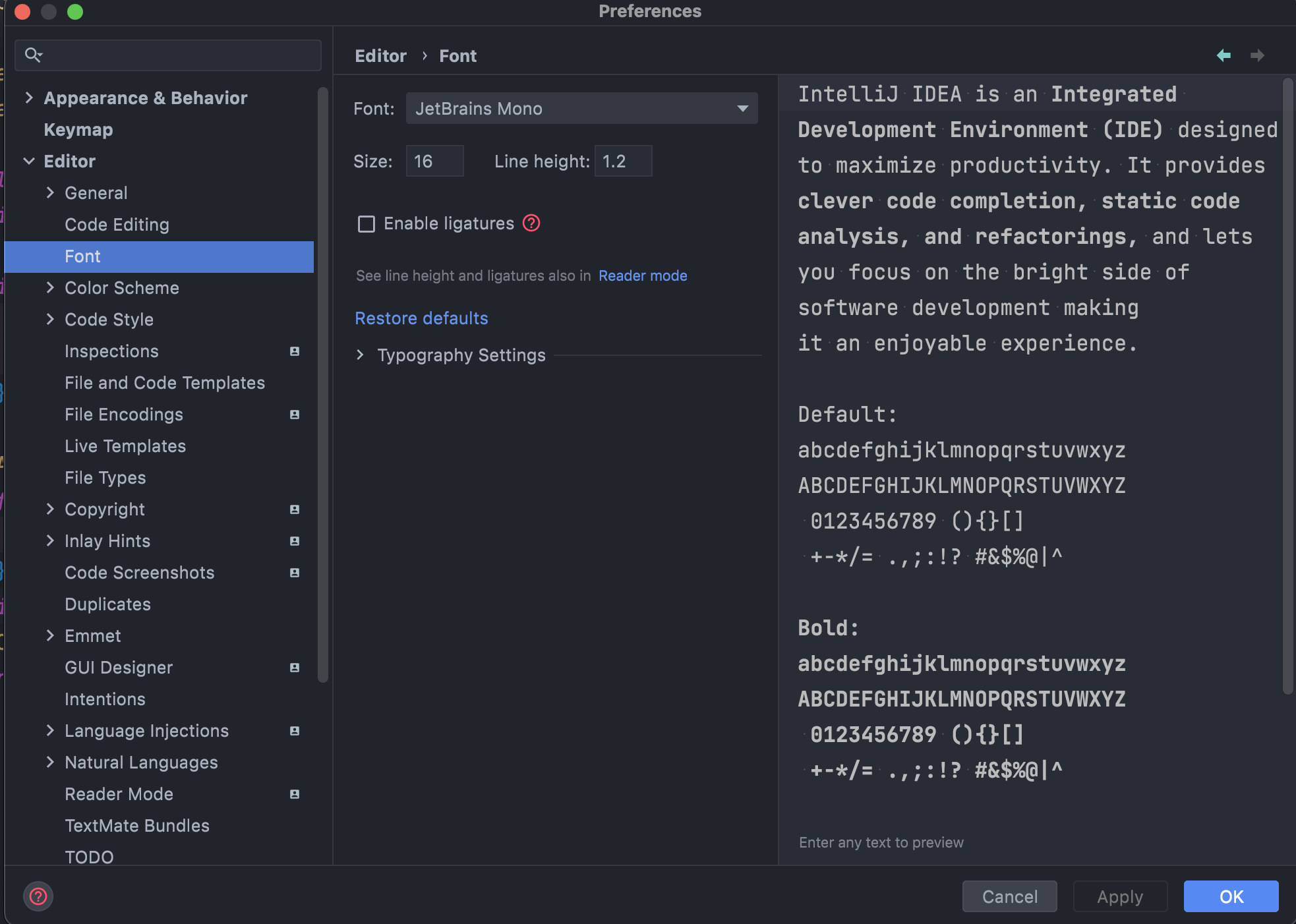Click the project-level icon beside File Encodings
Image resolution: width=1296 pixels, height=924 pixels.
click(295, 415)
